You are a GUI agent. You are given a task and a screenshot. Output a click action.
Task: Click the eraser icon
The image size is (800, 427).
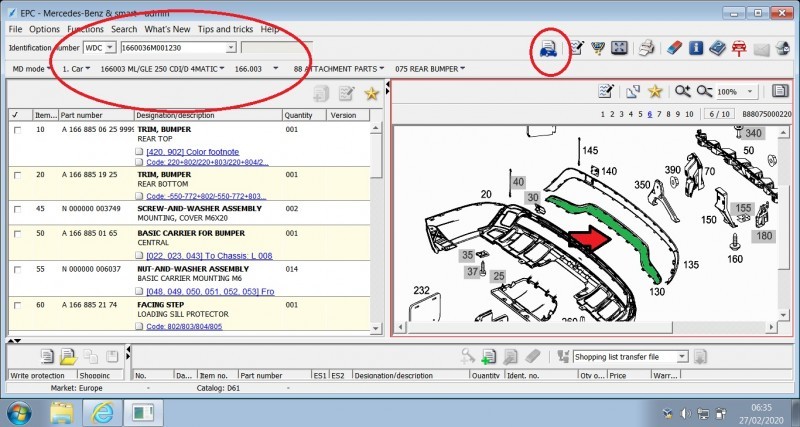tap(674, 48)
